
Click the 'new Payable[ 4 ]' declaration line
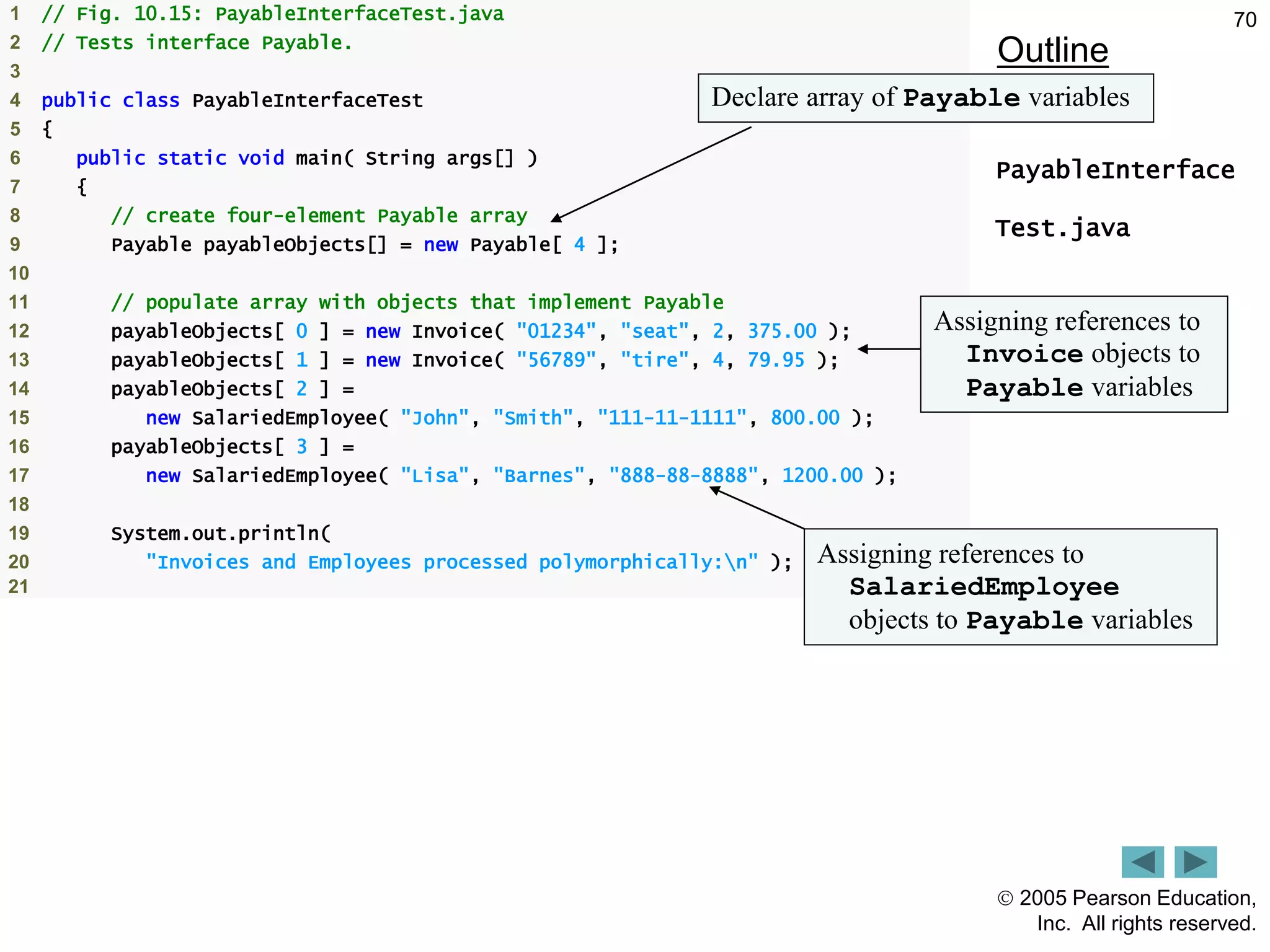(365, 245)
